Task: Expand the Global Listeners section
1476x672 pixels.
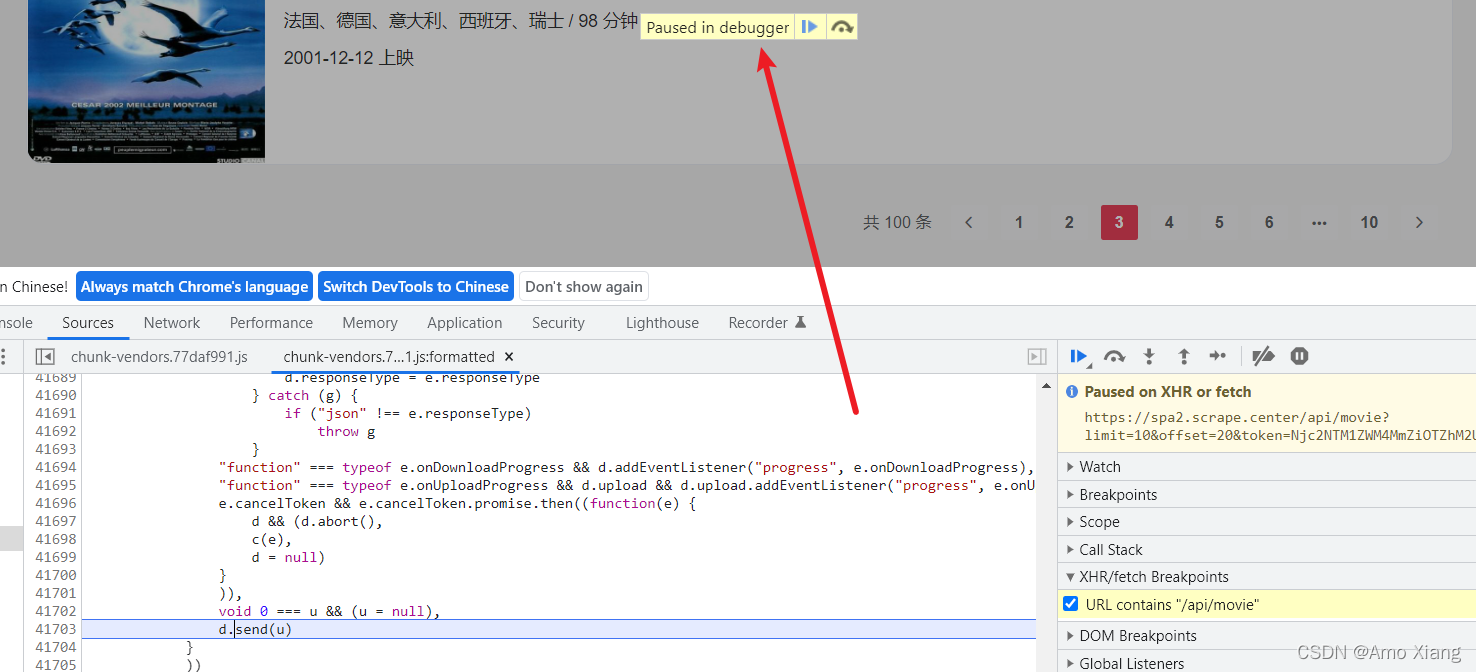Action: coord(1267,663)
